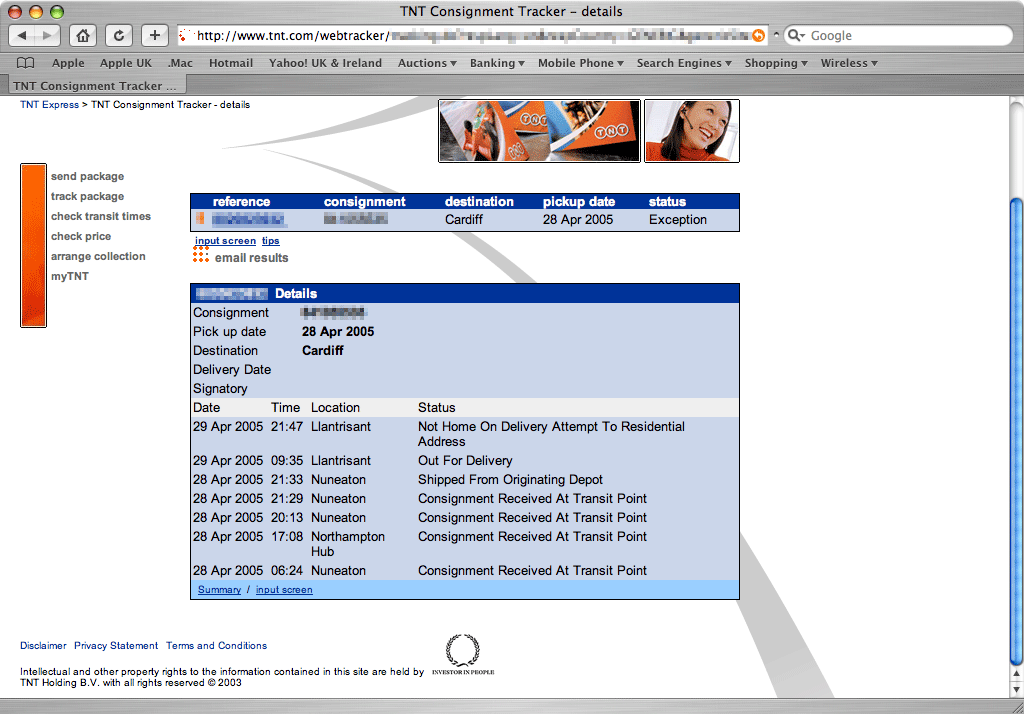
Task: Click input screen link in details footer
Action: point(284,590)
